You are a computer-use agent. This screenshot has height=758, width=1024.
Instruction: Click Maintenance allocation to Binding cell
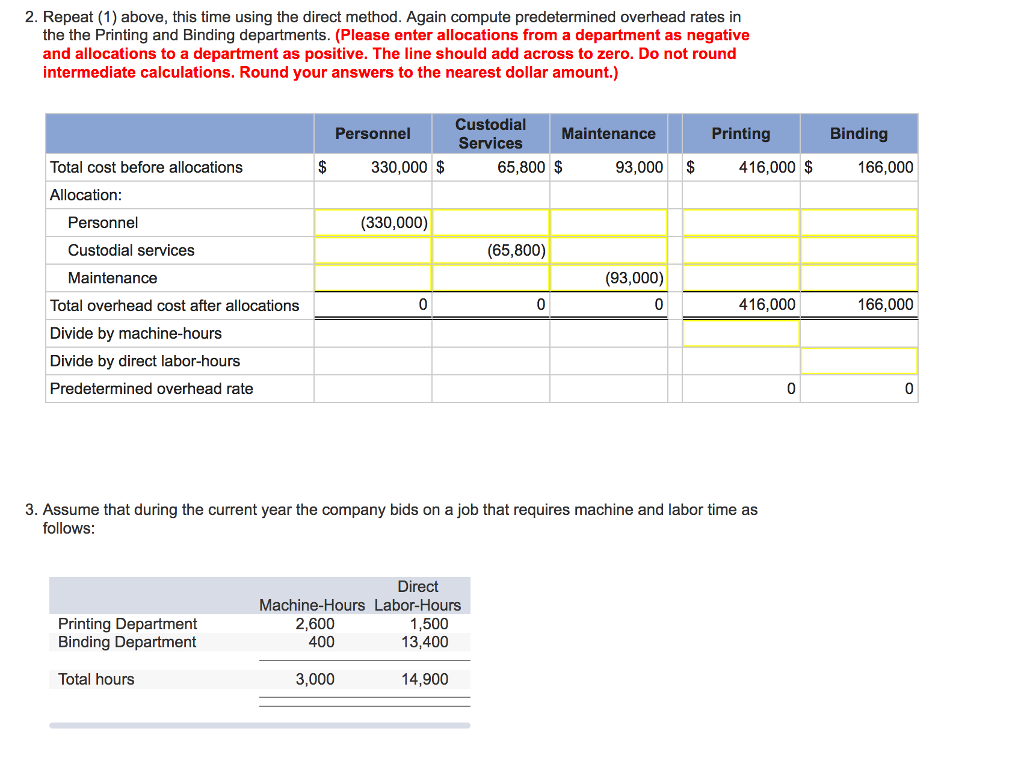click(859, 277)
